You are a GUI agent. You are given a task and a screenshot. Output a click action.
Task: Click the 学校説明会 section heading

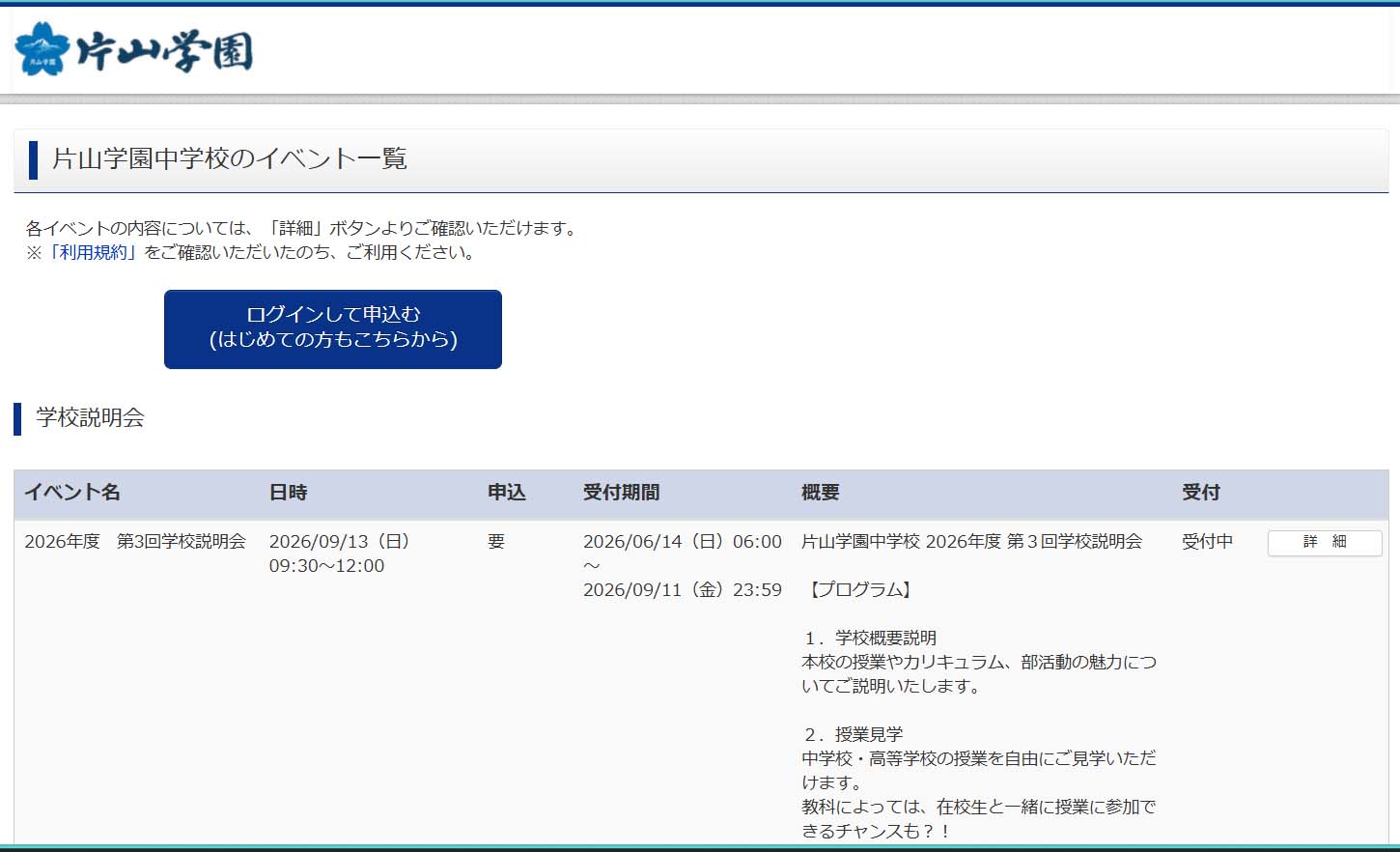pos(90,417)
